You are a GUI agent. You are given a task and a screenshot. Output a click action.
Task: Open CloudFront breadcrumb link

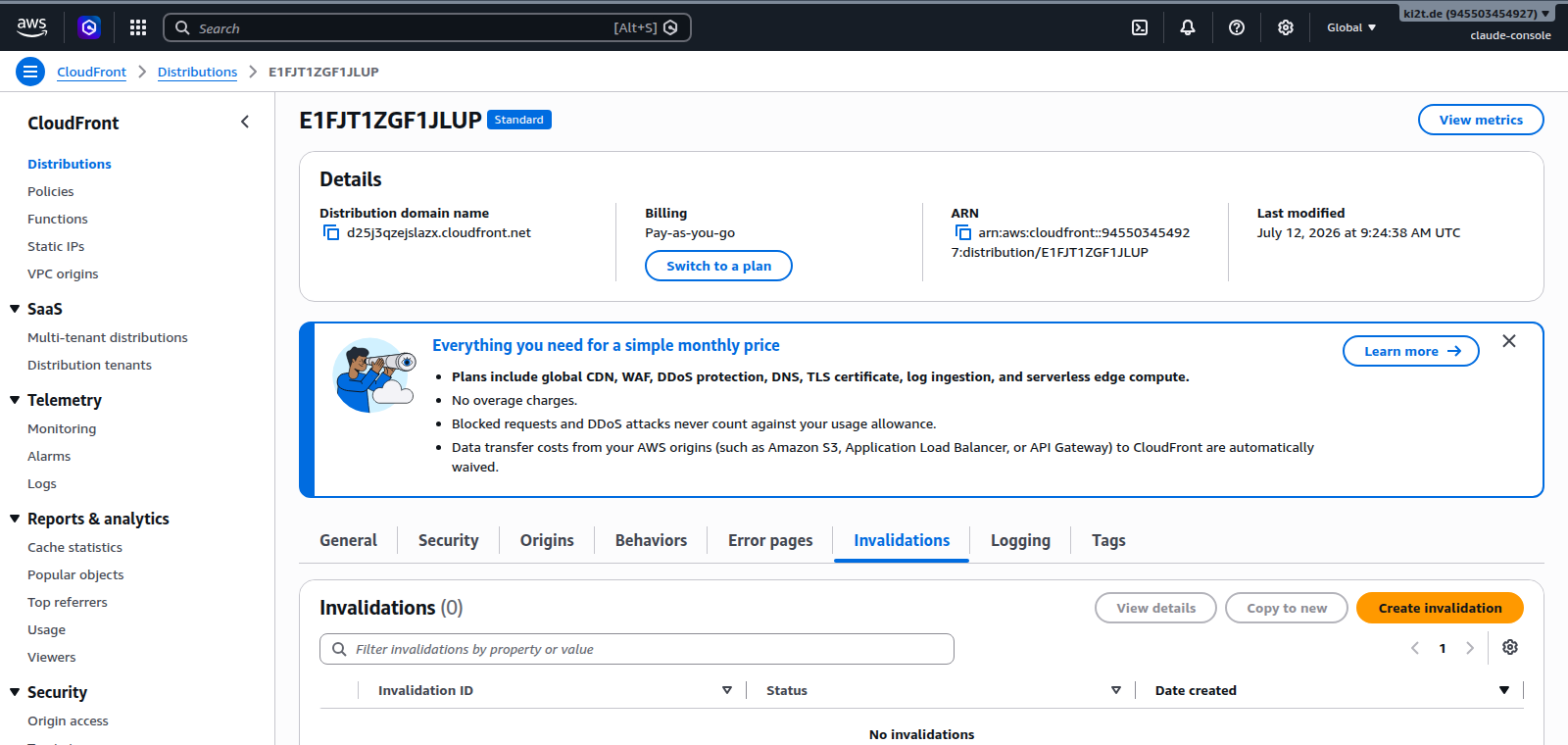pyautogui.click(x=91, y=72)
